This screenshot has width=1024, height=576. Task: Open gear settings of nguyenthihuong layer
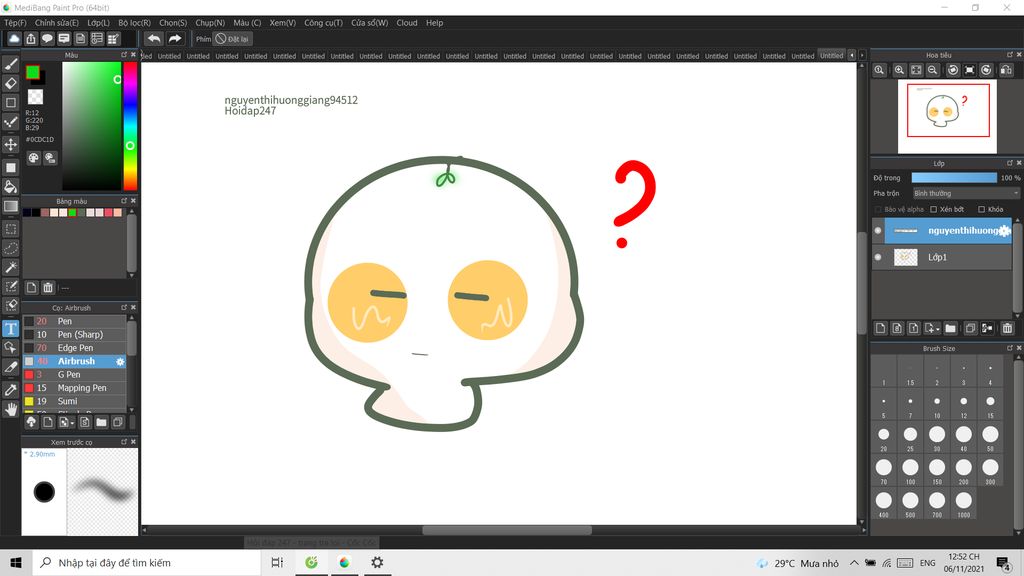[1004, 231]
